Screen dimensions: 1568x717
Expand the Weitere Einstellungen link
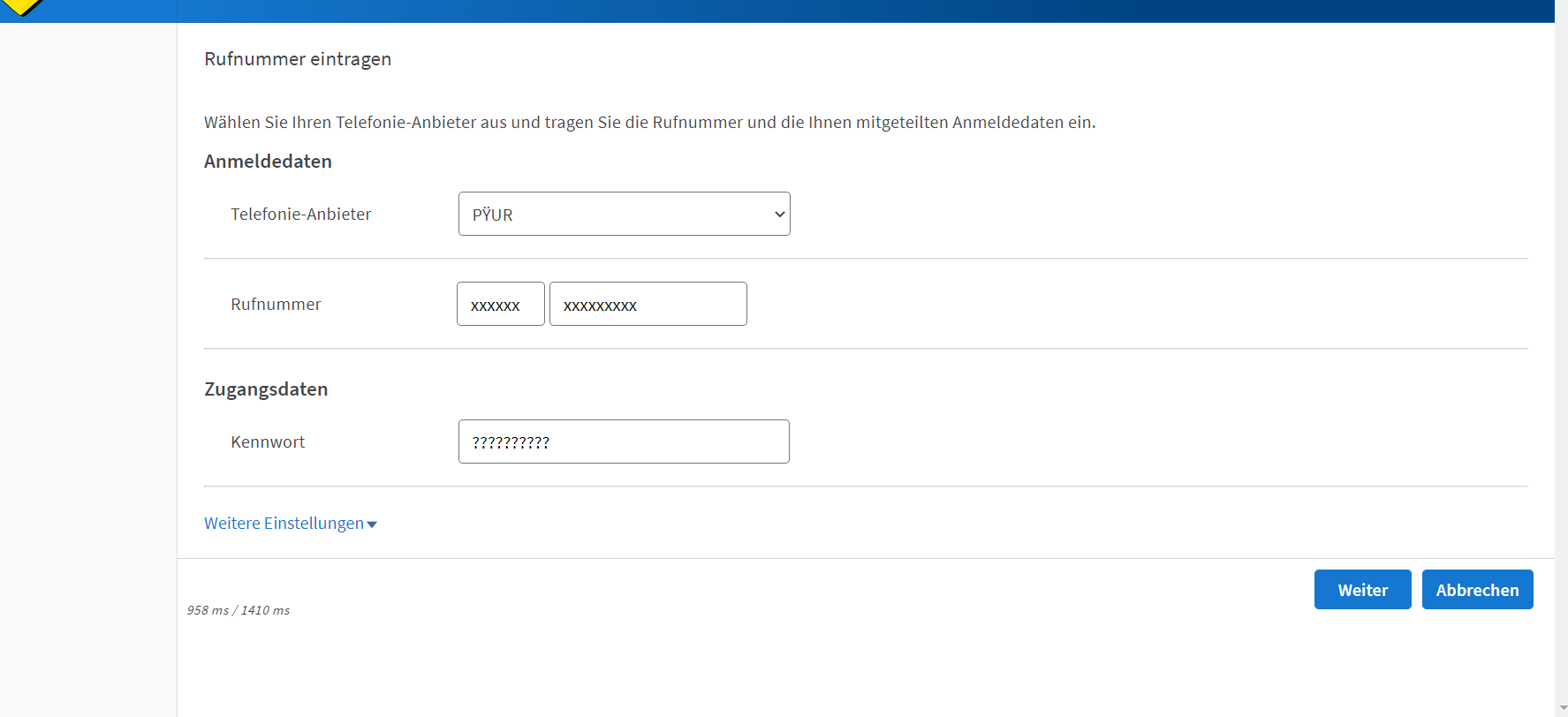284,524
